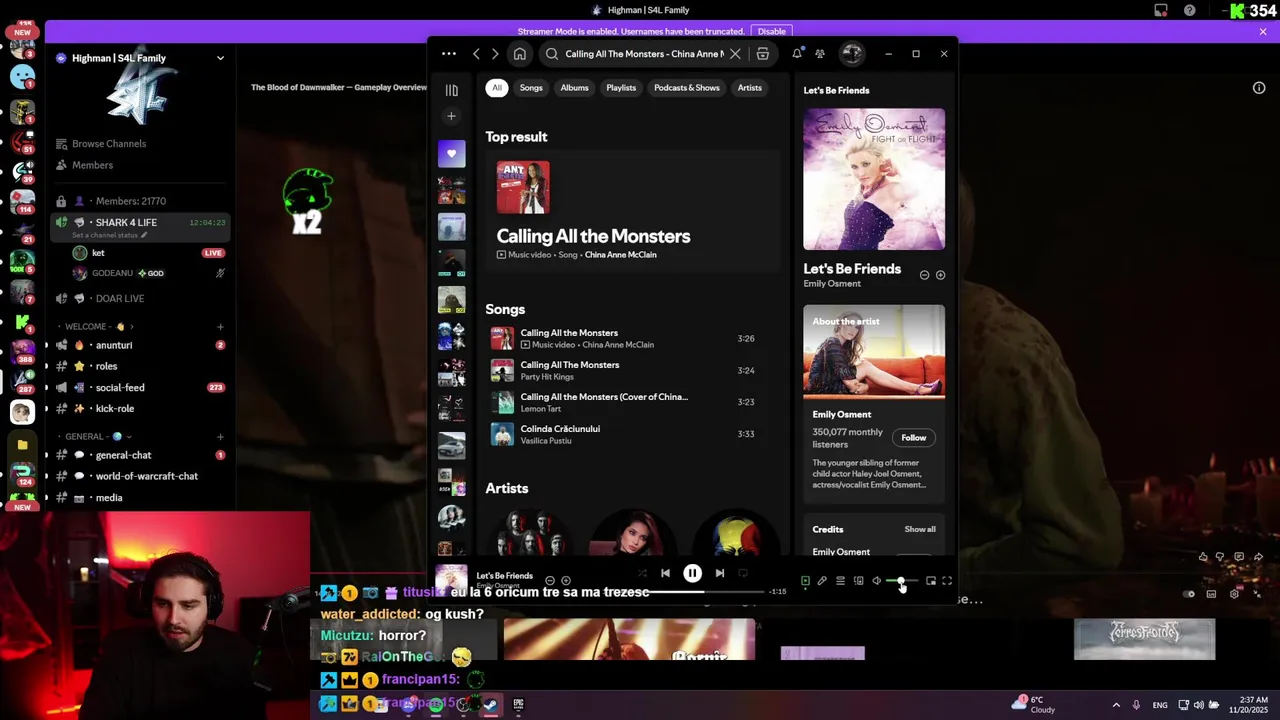This screenshot has height=720, width=1280.
Task: Open Spotify Friend Activity
Action: [820, 54]
